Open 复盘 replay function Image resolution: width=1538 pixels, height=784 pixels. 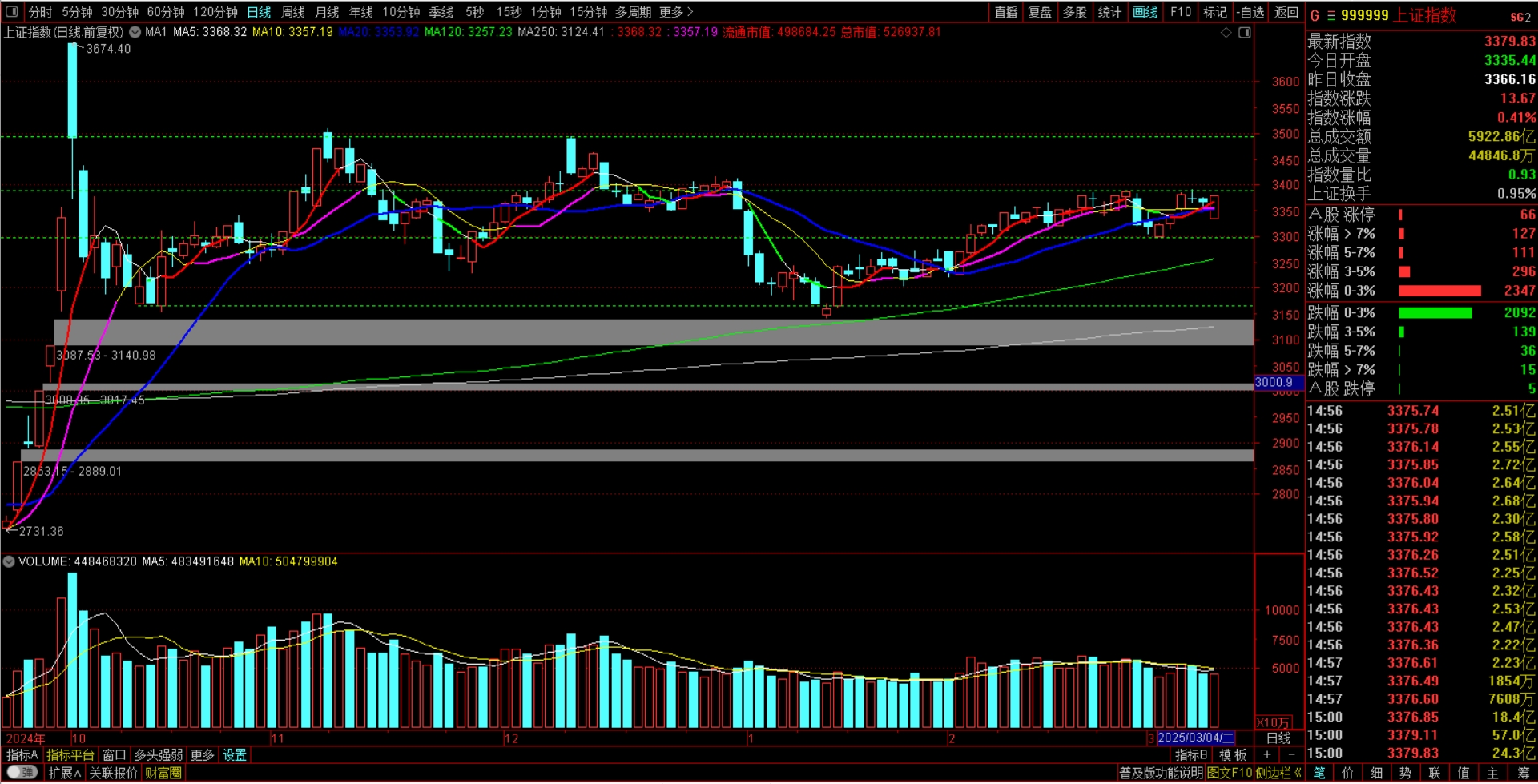1040,12
